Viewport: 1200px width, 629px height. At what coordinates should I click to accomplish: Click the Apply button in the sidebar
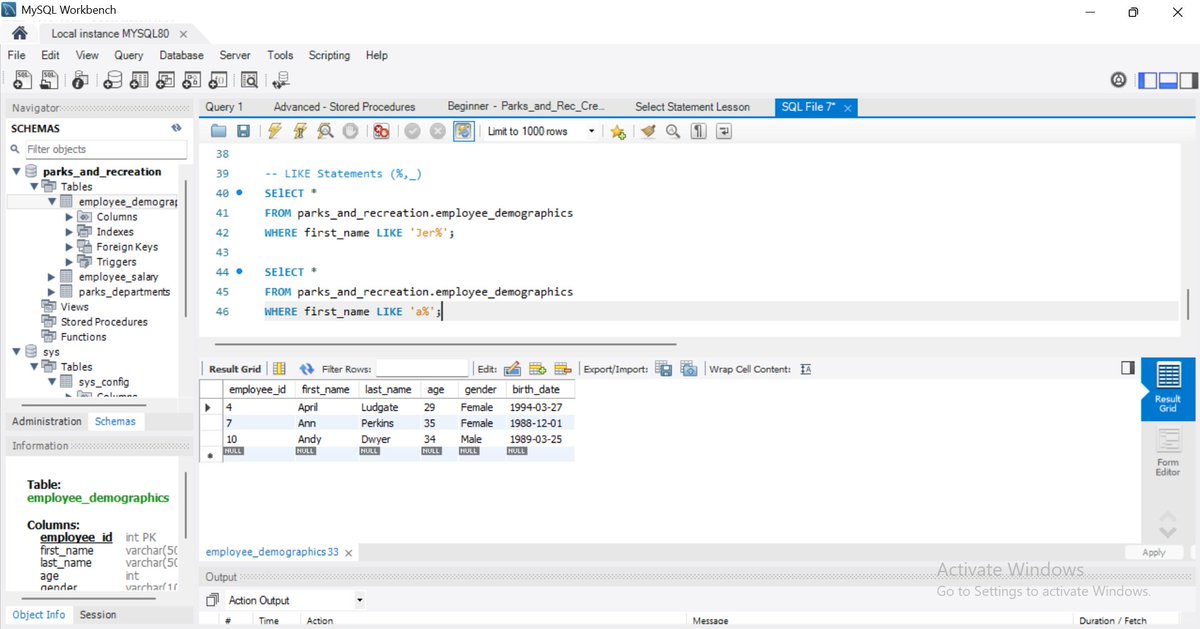1153,551
